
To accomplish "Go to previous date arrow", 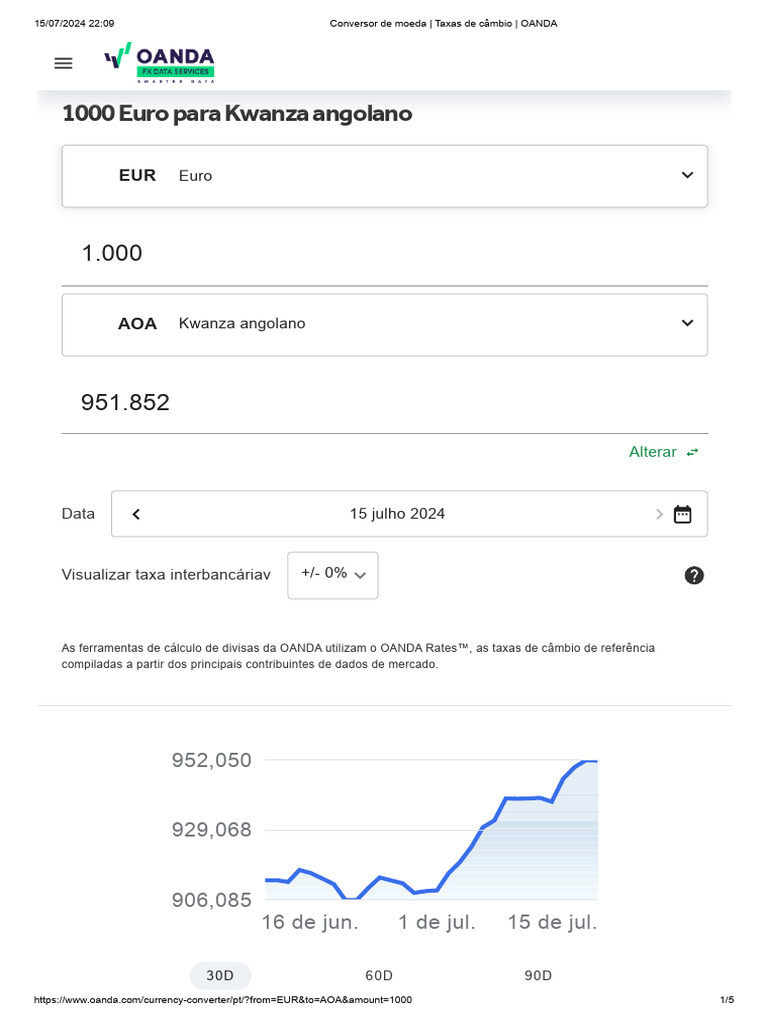I will coord(136,514).
